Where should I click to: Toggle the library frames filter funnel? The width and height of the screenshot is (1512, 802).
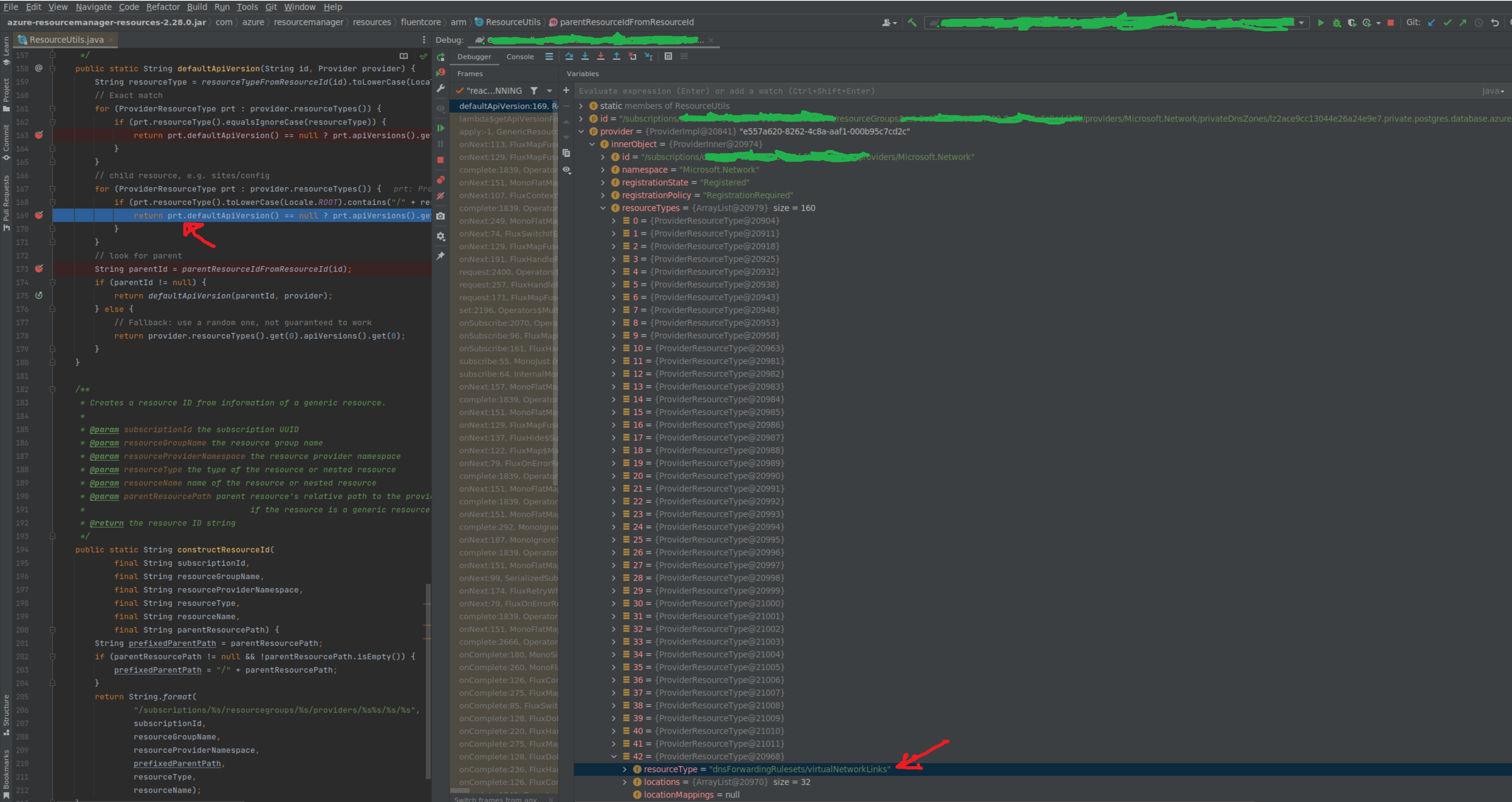(x=533, y=91)
